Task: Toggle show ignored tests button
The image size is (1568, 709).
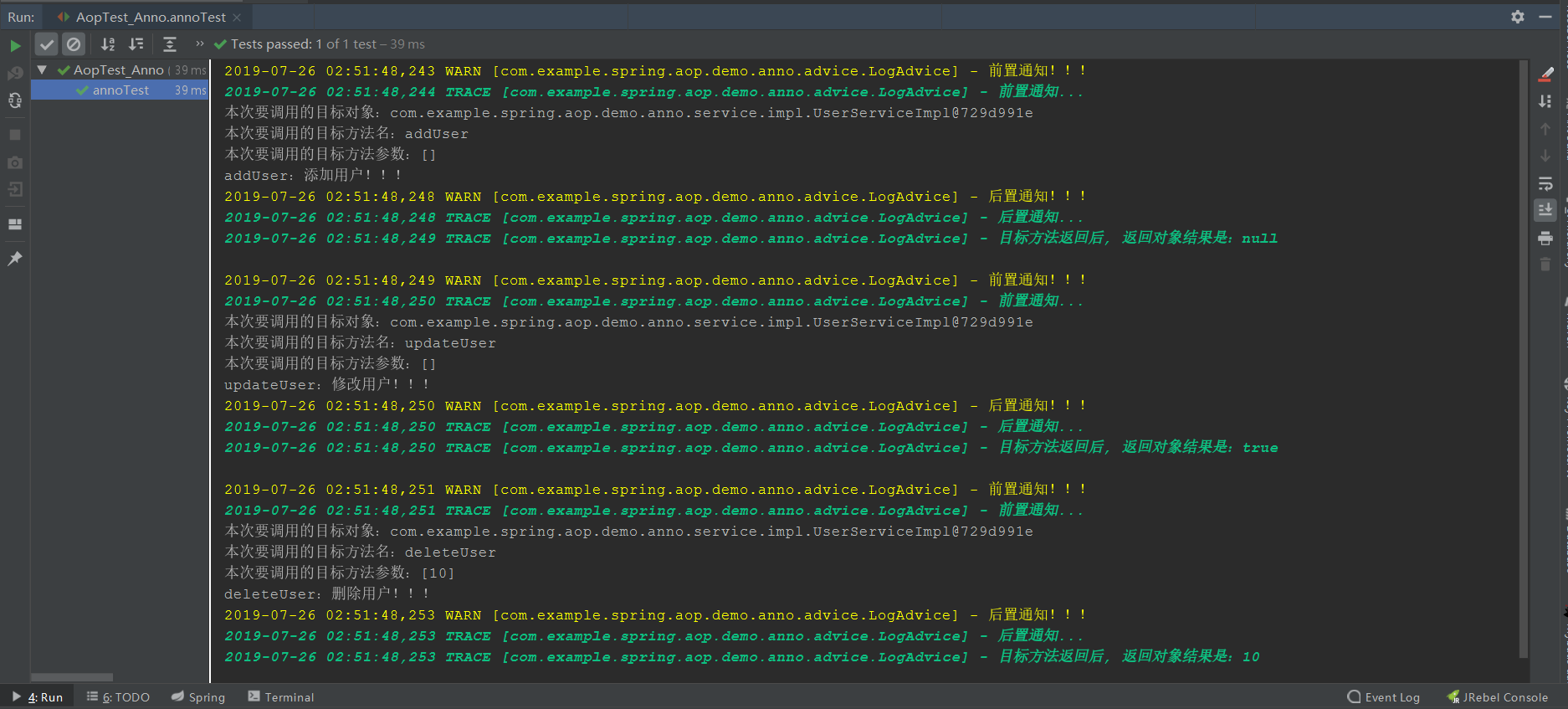Action: point(74,44)
